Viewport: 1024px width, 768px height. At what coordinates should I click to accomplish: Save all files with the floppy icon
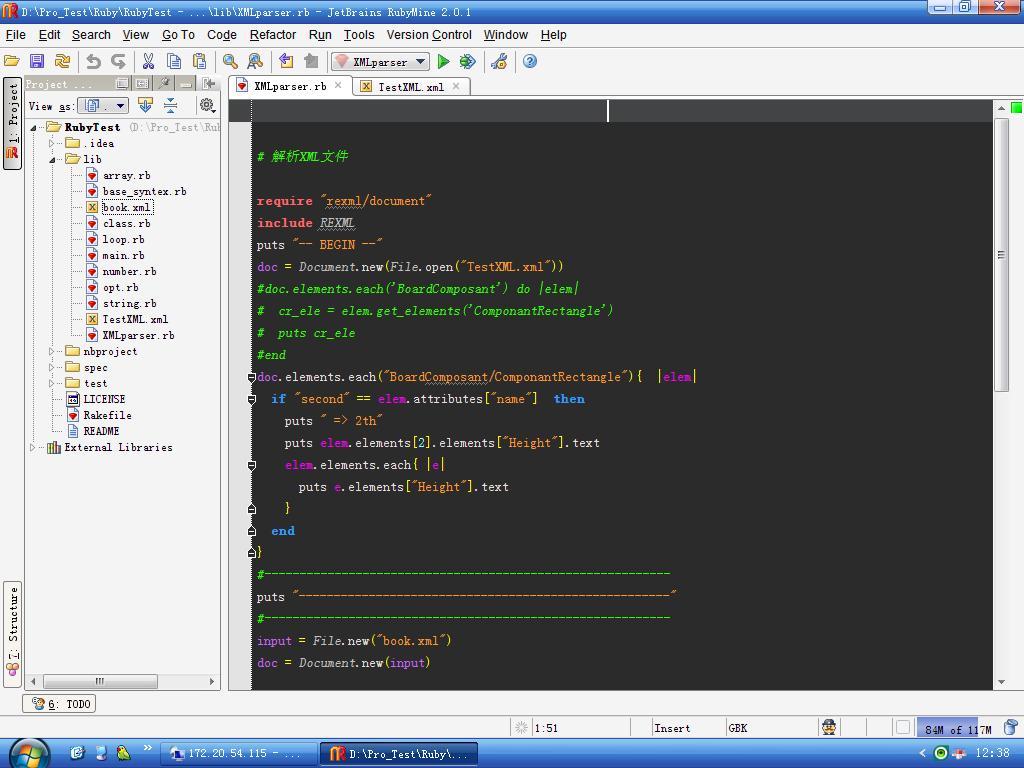point(37,61)
